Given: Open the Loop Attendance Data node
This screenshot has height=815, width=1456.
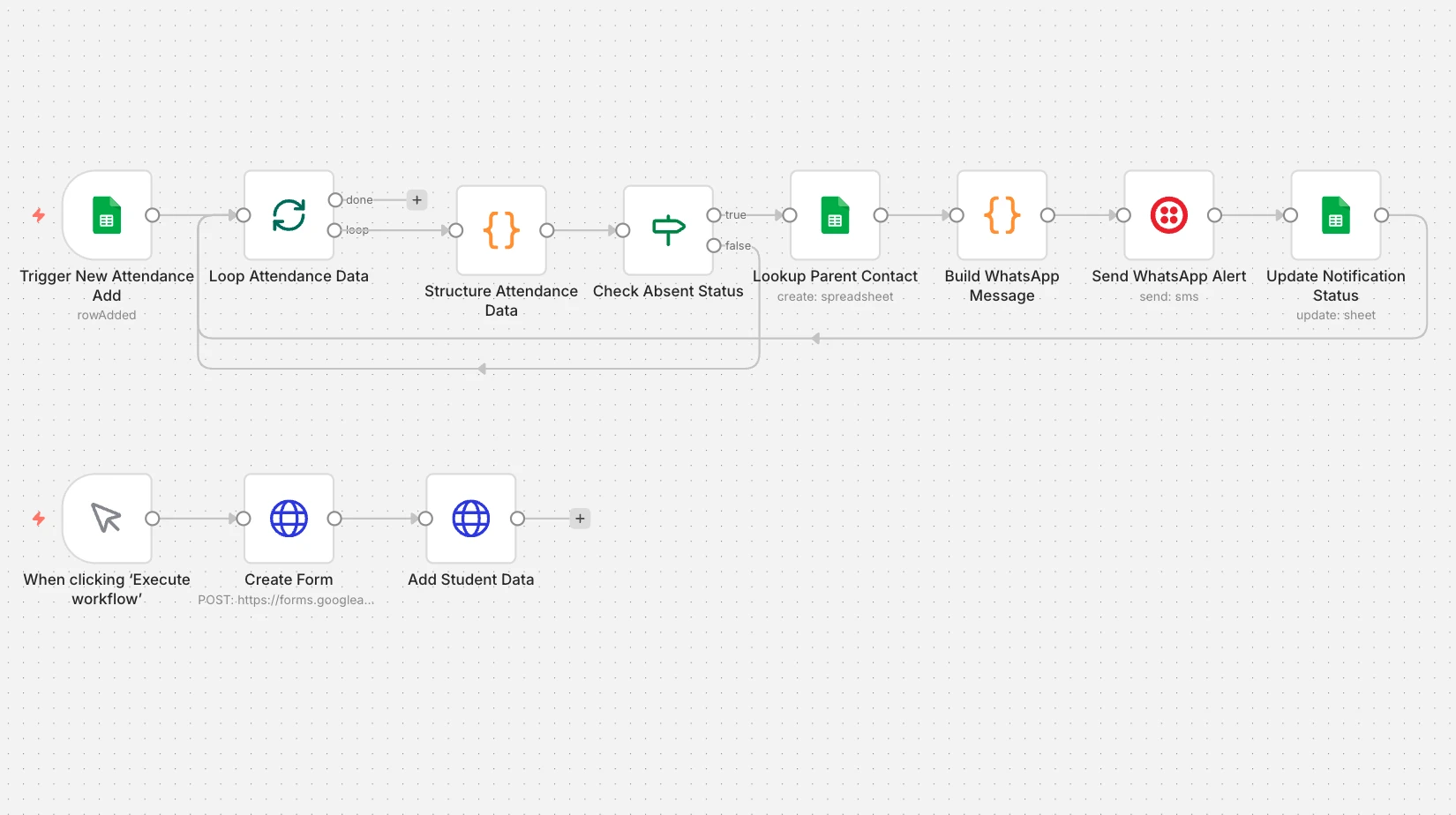Looking at the screenshot, I should [289, 215].
